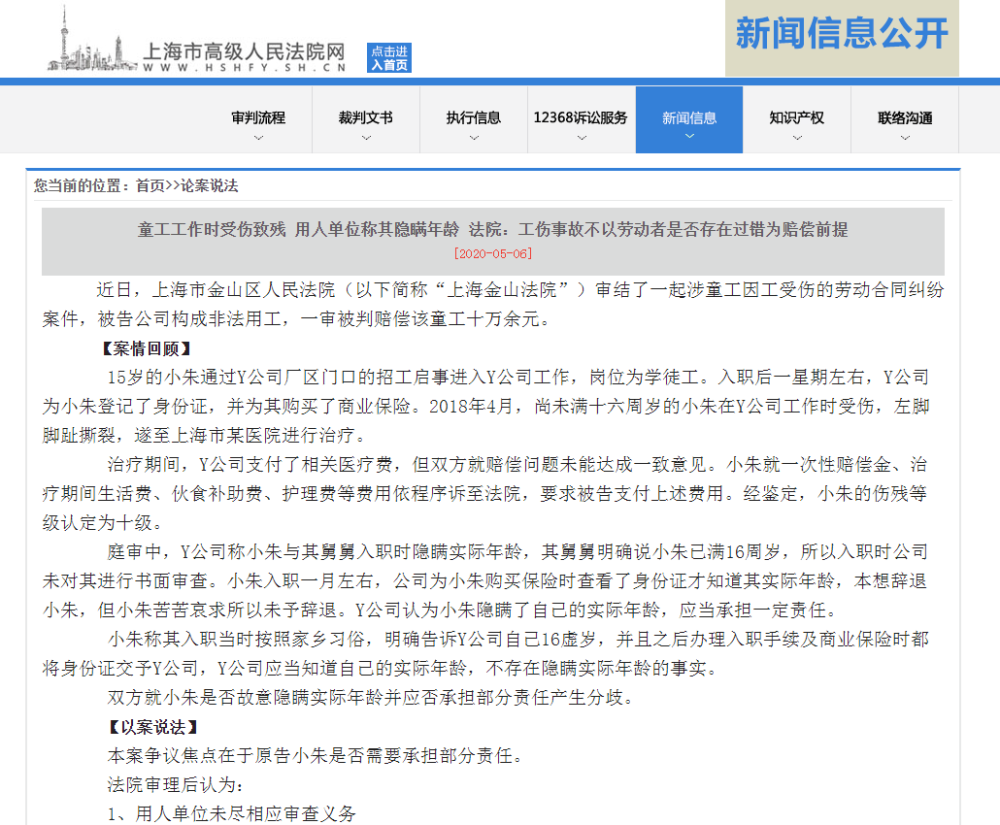Open the 12368诉讼服务 menu

click(x=581, y=118)
